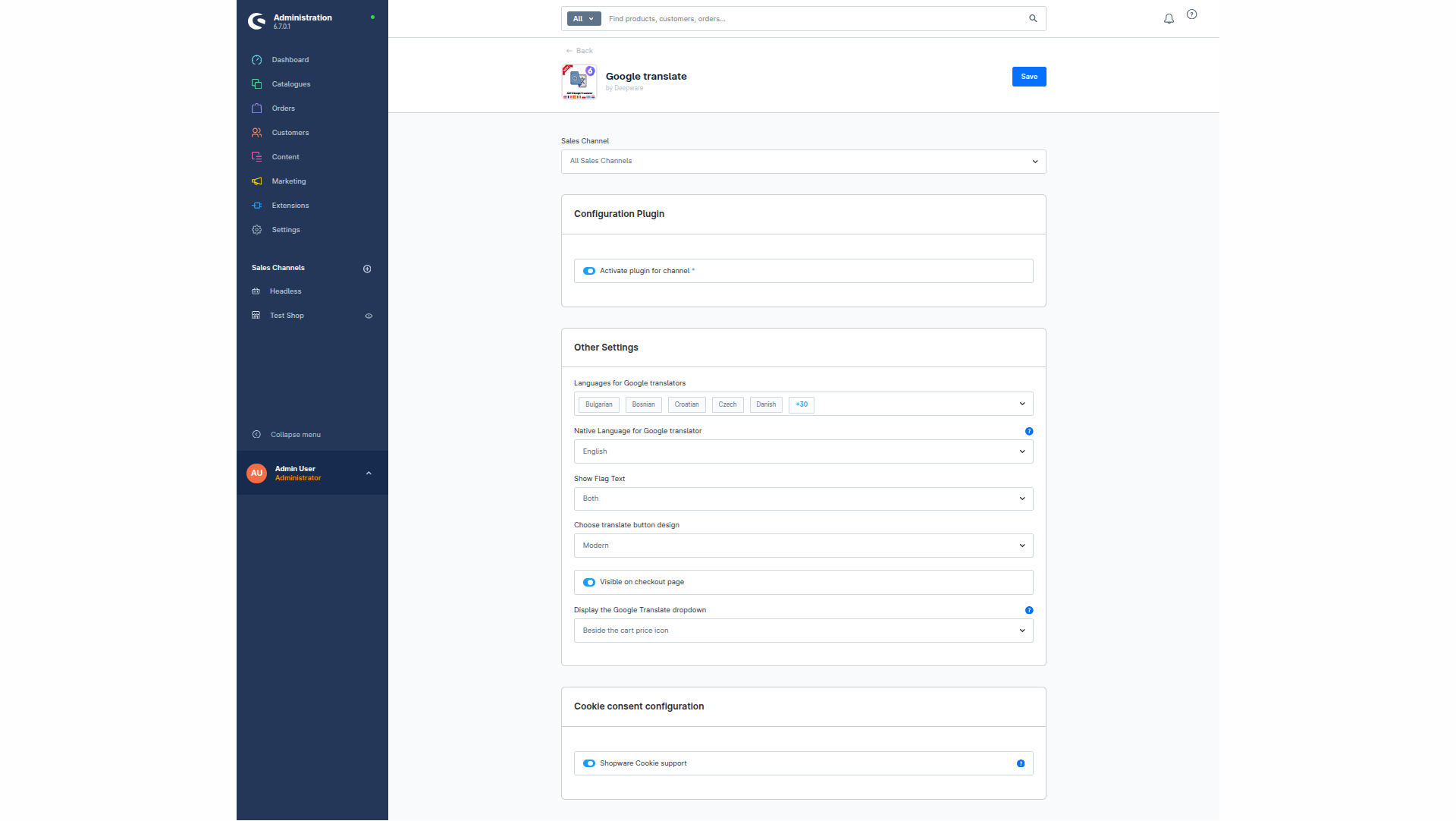Viewport: 1456px width, 821px height.
Task: Click Collapse menu label
Action: tap(296, 435)
